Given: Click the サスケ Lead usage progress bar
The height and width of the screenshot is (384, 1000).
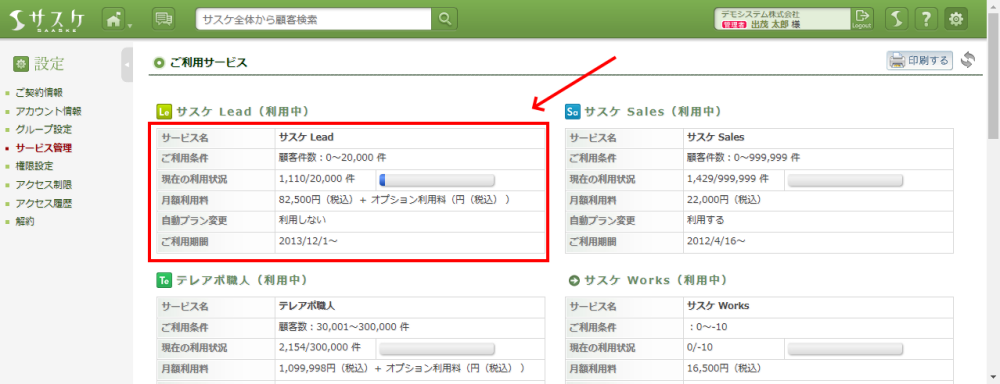Looking at the screenshot, I should (x=437, y=180).
